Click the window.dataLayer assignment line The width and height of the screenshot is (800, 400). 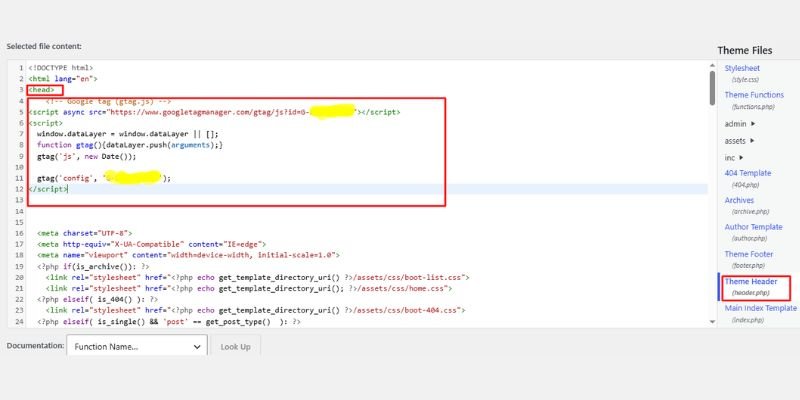click(x=128, y=134)
